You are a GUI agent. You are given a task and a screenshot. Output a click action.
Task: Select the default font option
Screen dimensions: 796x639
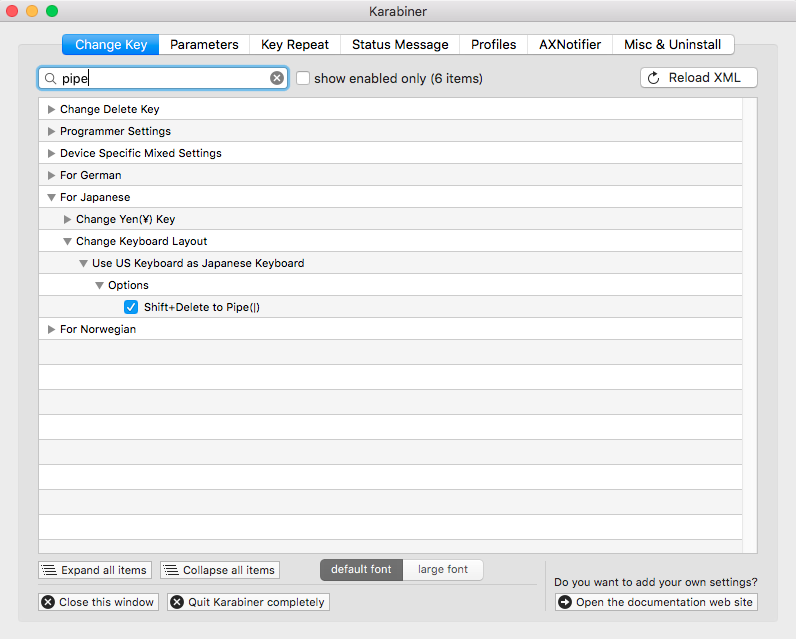[x=361, y=569]
